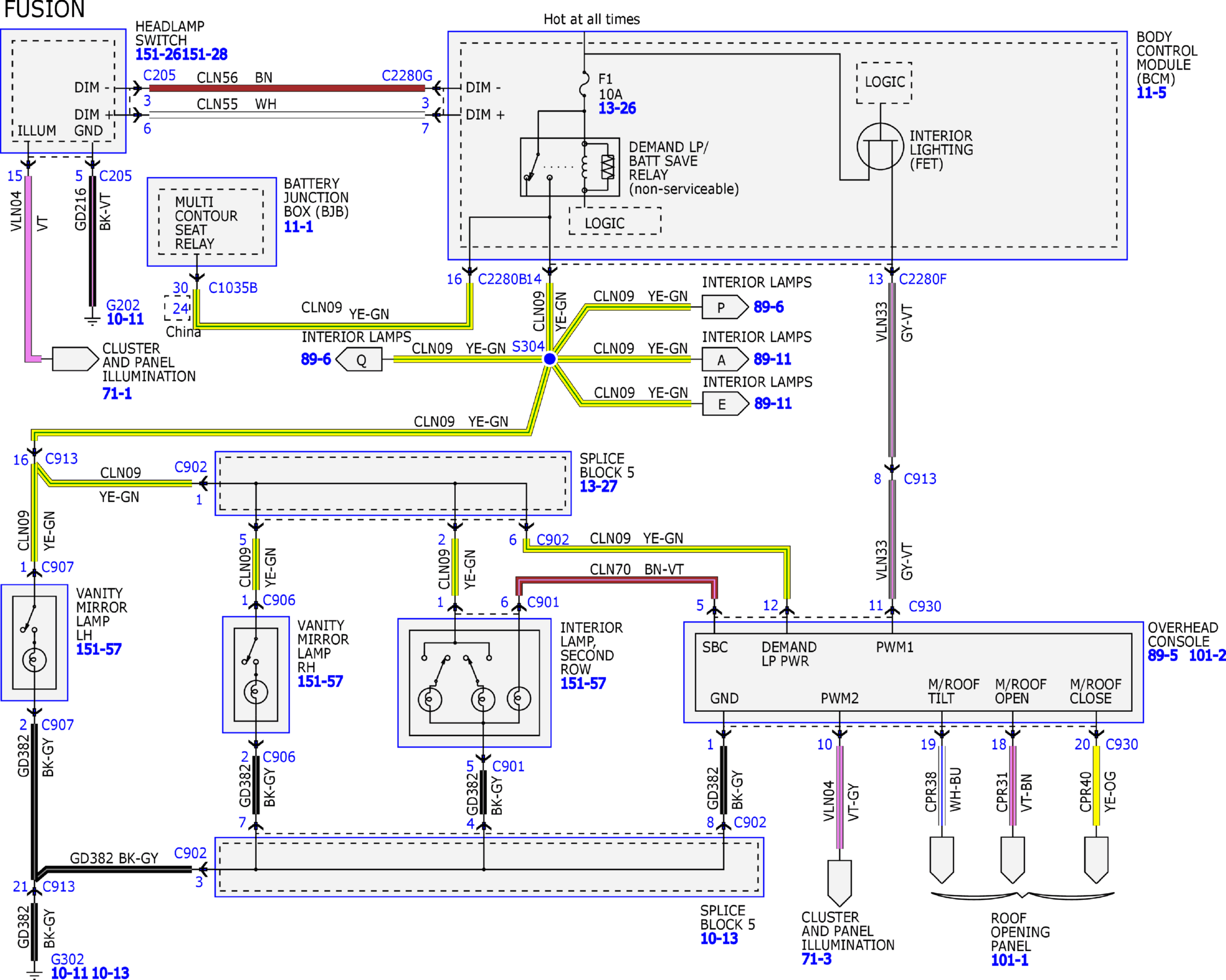Click the LOGIC box below the relay

coord(615,222)
